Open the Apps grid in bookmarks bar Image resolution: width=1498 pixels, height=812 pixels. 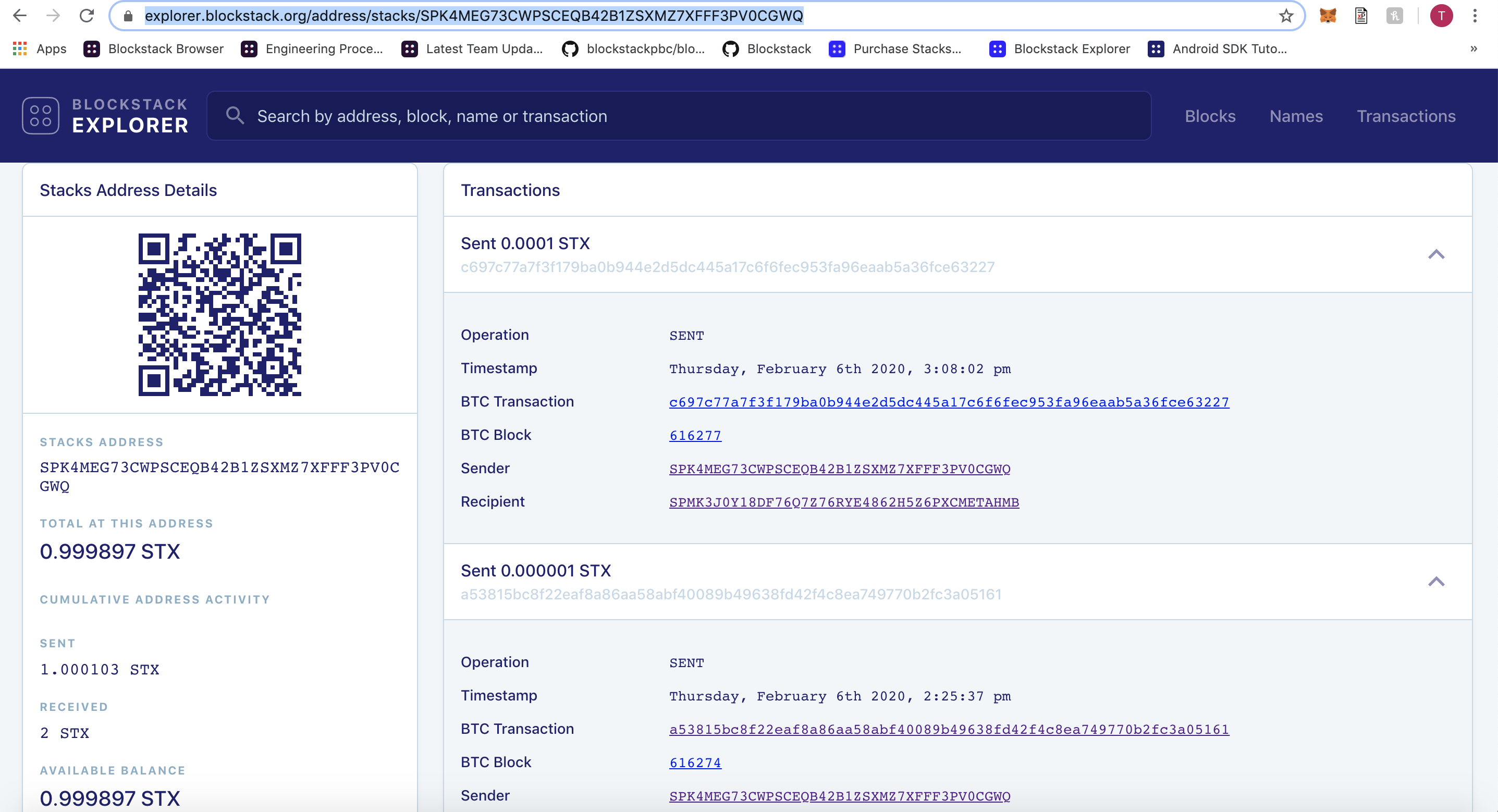point(19,49)
